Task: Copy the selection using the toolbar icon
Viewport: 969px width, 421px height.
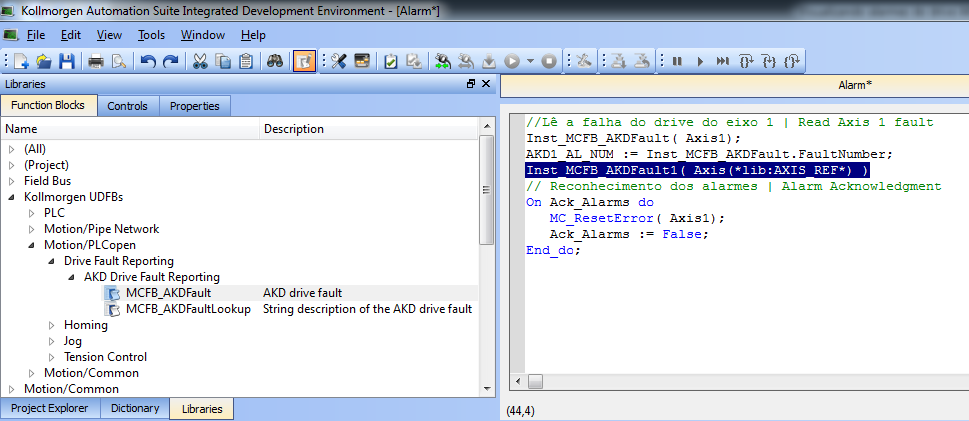Action: pyautogui.click(x=222, y=61)
